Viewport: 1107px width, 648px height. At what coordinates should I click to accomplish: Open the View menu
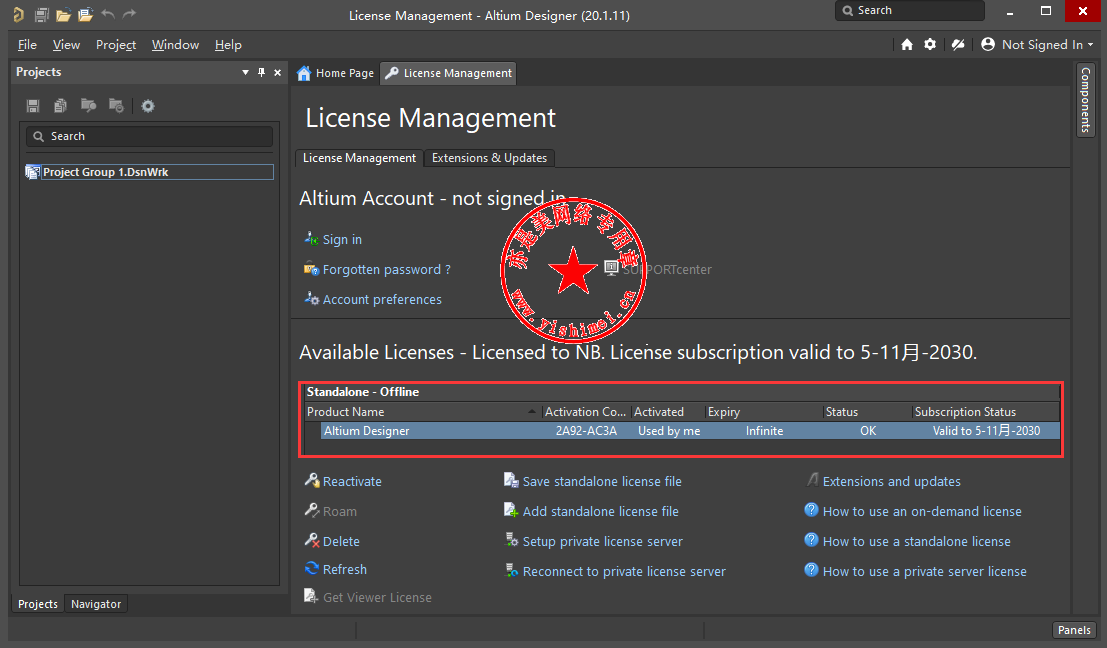66,44
